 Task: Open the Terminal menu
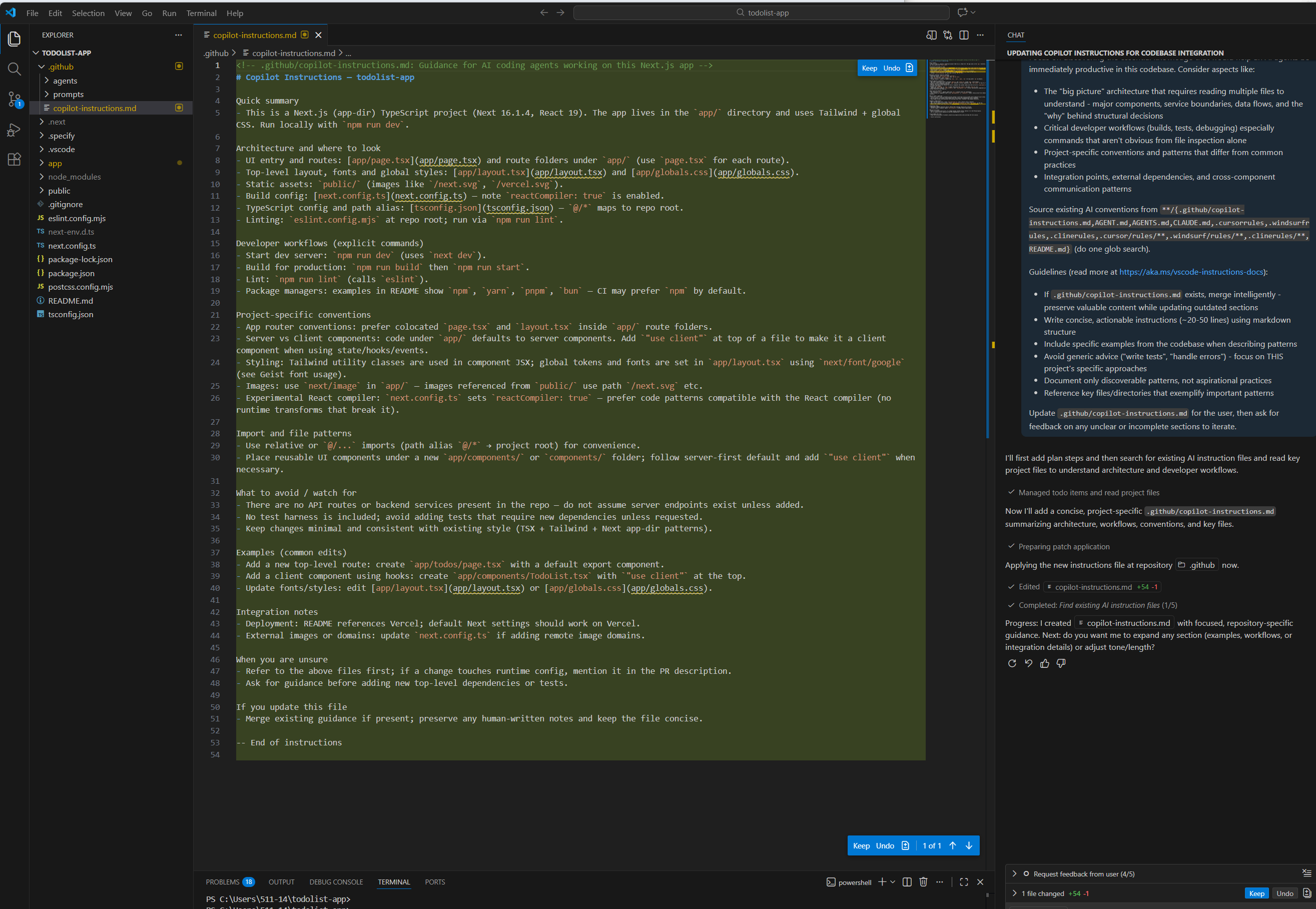point(201,13)
